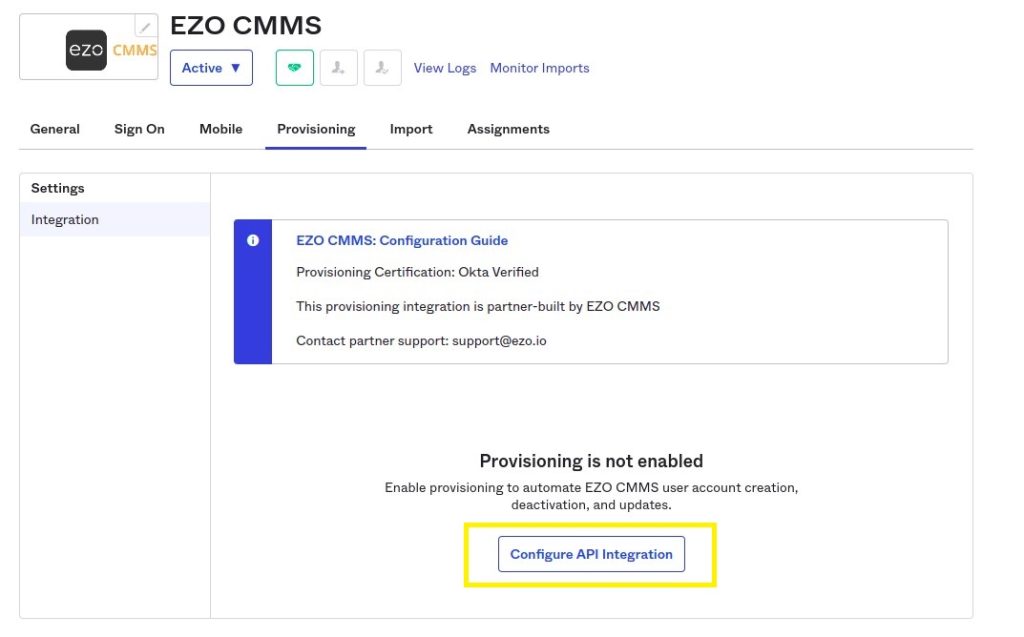
Task: Open the Import tab
Action: click(x=411, y=129)
